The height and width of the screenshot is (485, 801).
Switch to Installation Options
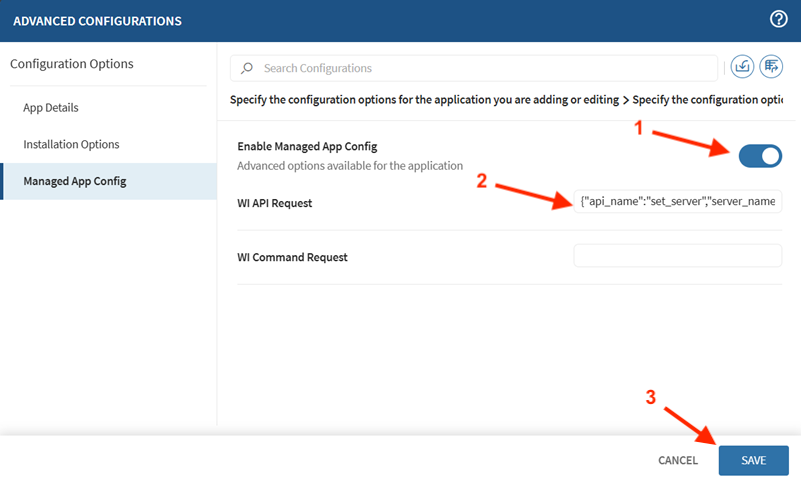tap(71, 144)
